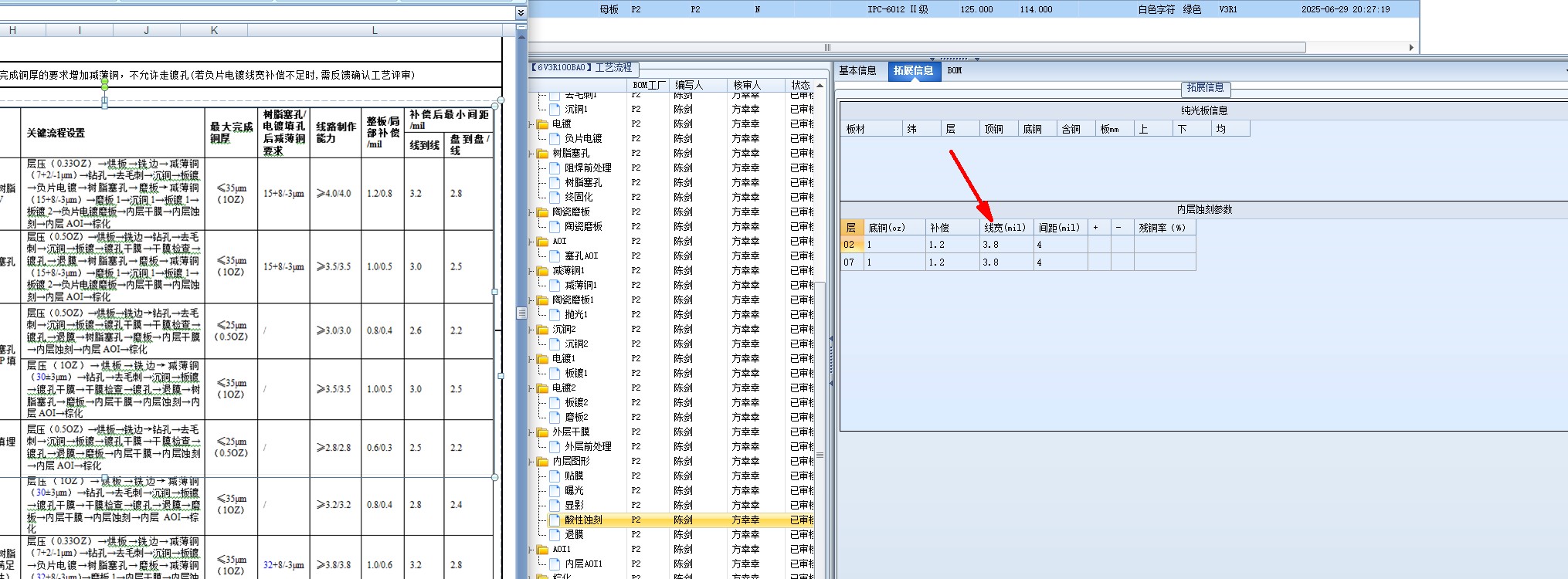1568x579 pixels.
Task: Click the BOM工厂 column header
Action: tap(647, 85)
